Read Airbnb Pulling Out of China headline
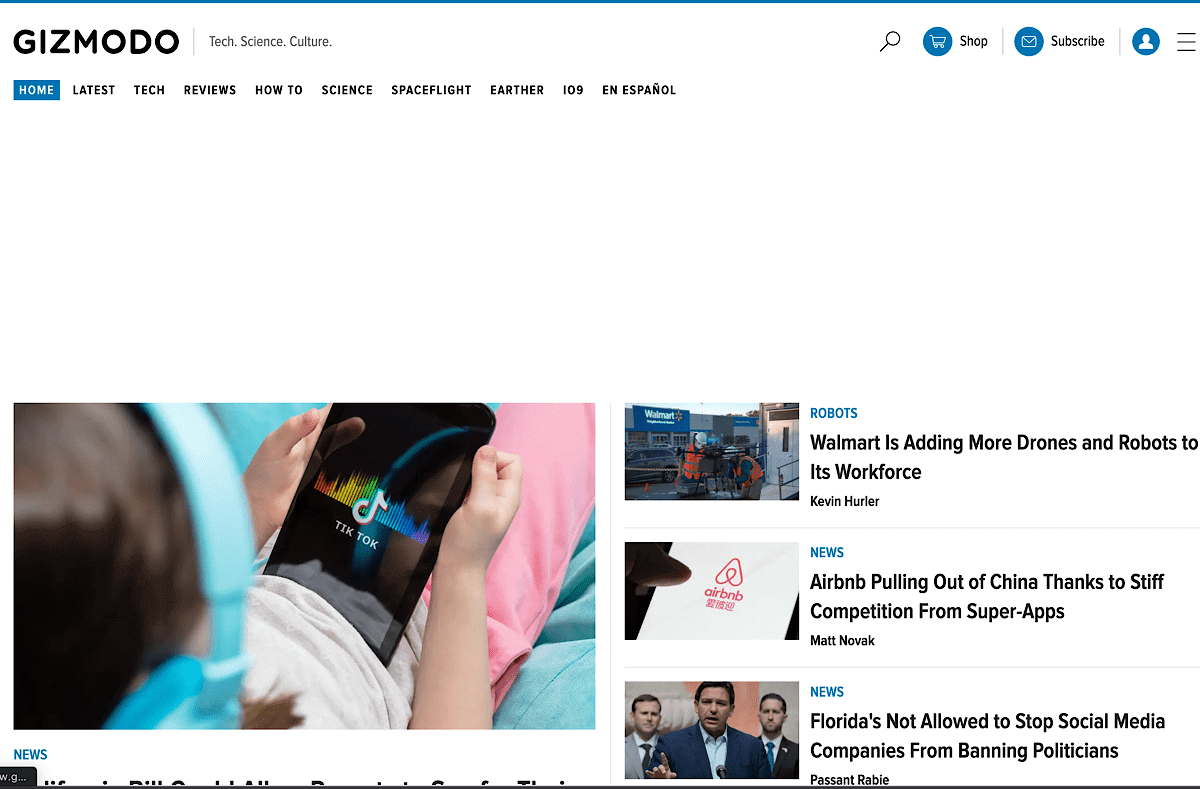 (x=987, y=596)
